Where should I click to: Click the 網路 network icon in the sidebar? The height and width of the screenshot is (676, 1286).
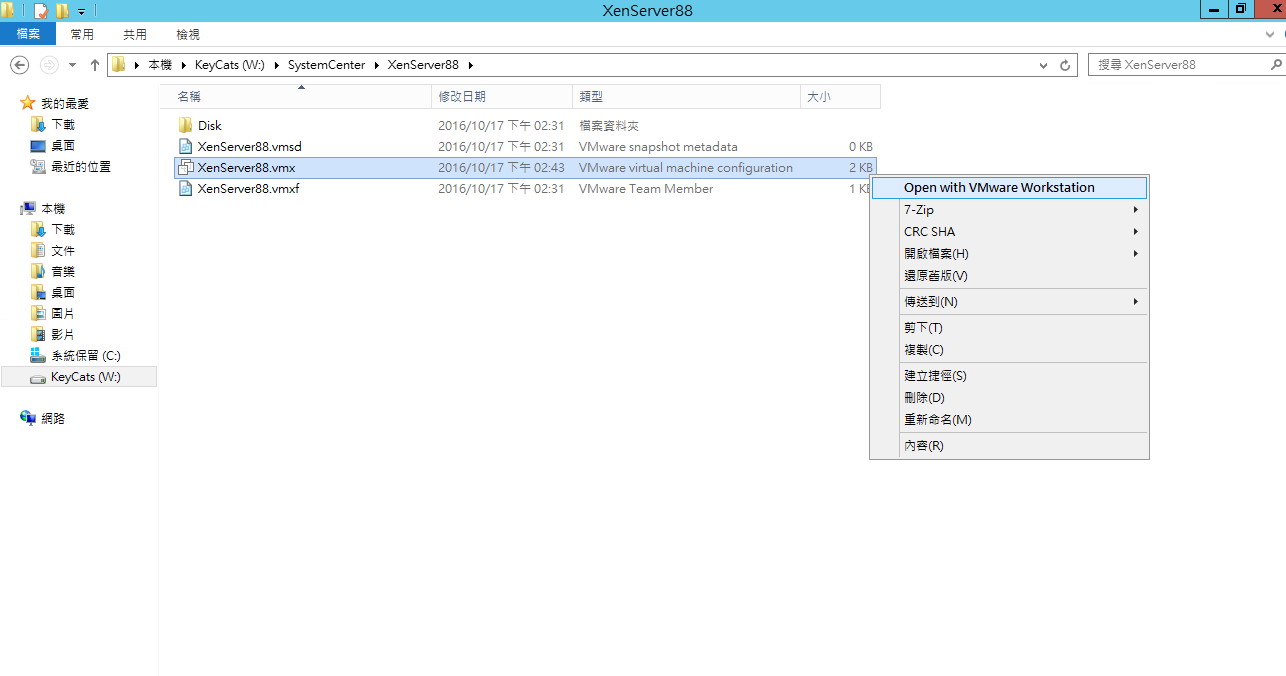coord(28,418)
